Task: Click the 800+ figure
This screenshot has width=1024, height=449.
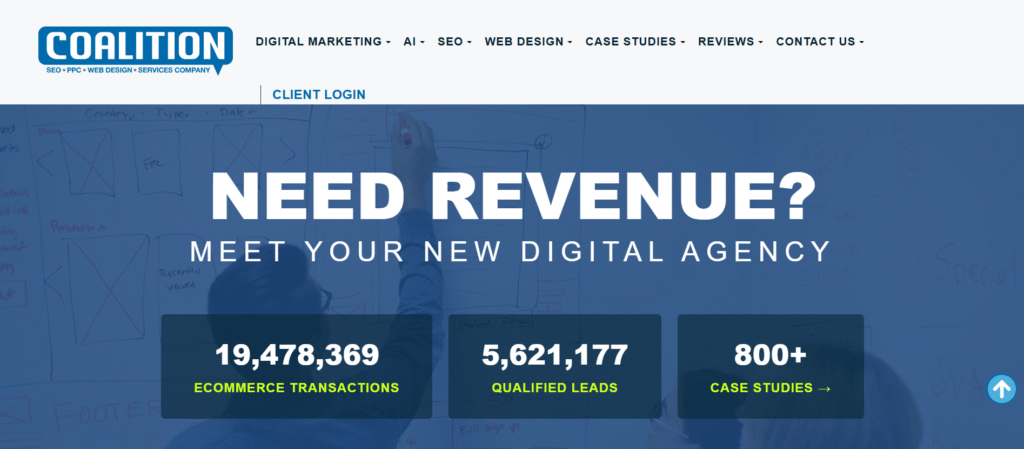Action: point(770,354)
